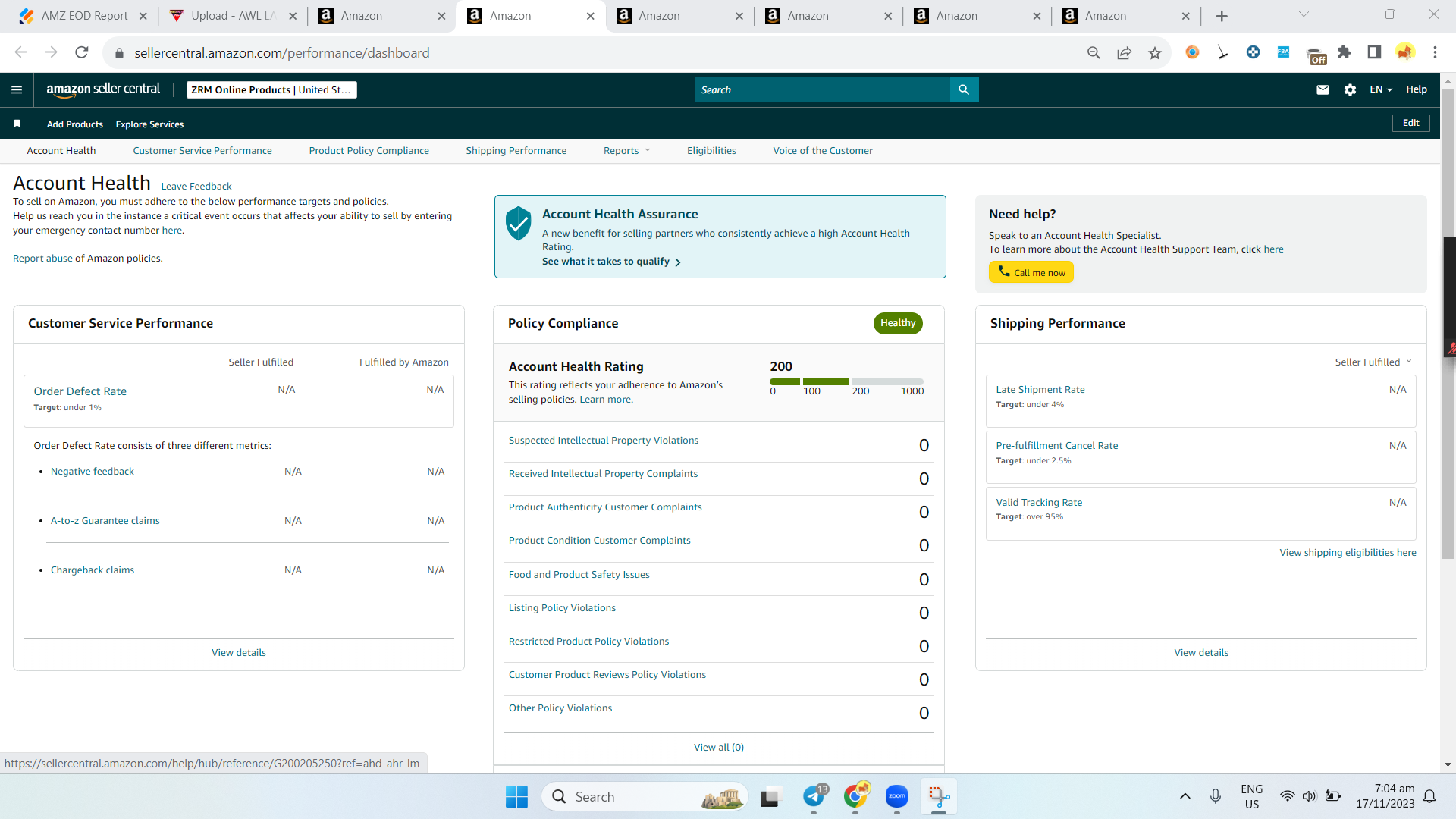
Task: Open the Seller Central hamburger menu
Action: click(x=17, y=89)
